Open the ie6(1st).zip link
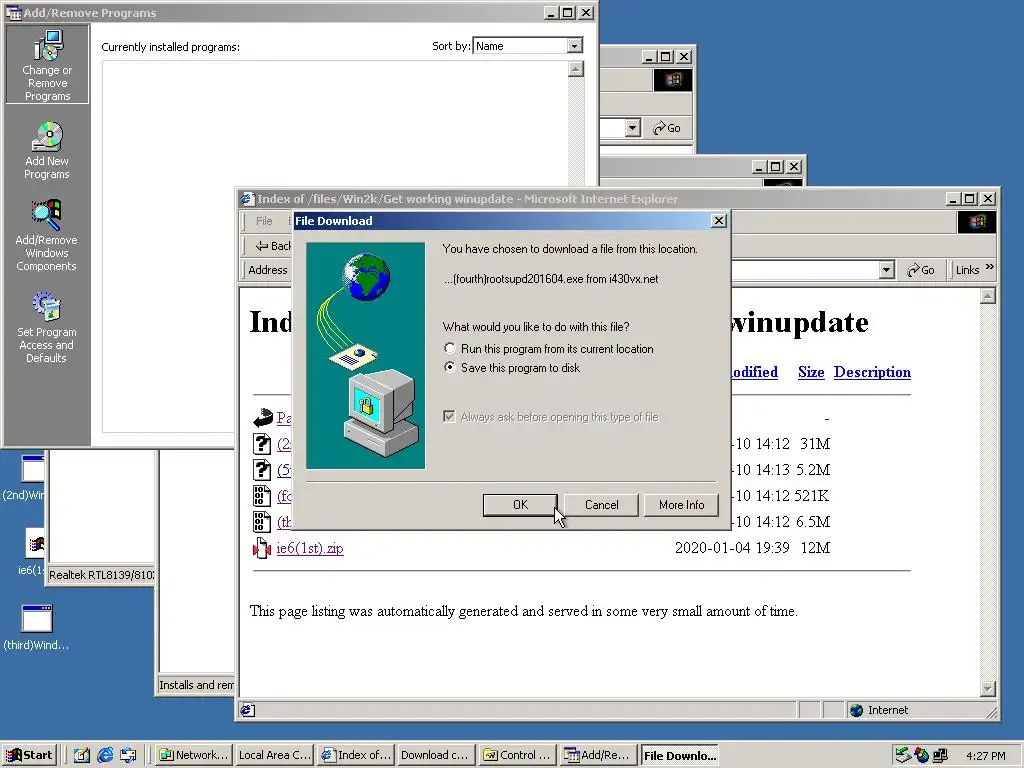This screenshot has height=768, width=1024. [310, 548]
